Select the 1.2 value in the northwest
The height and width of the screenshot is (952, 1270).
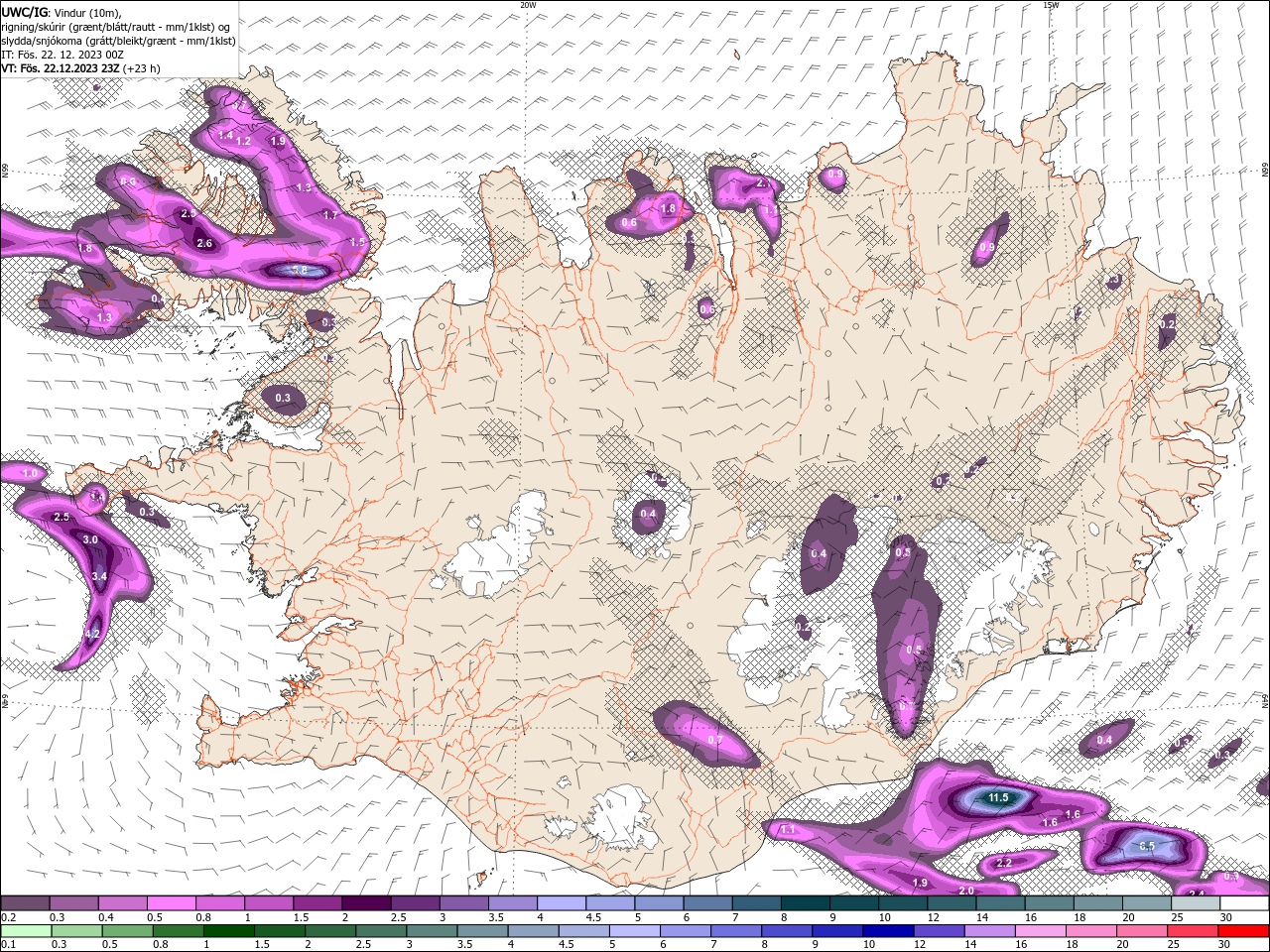[243, 141]
